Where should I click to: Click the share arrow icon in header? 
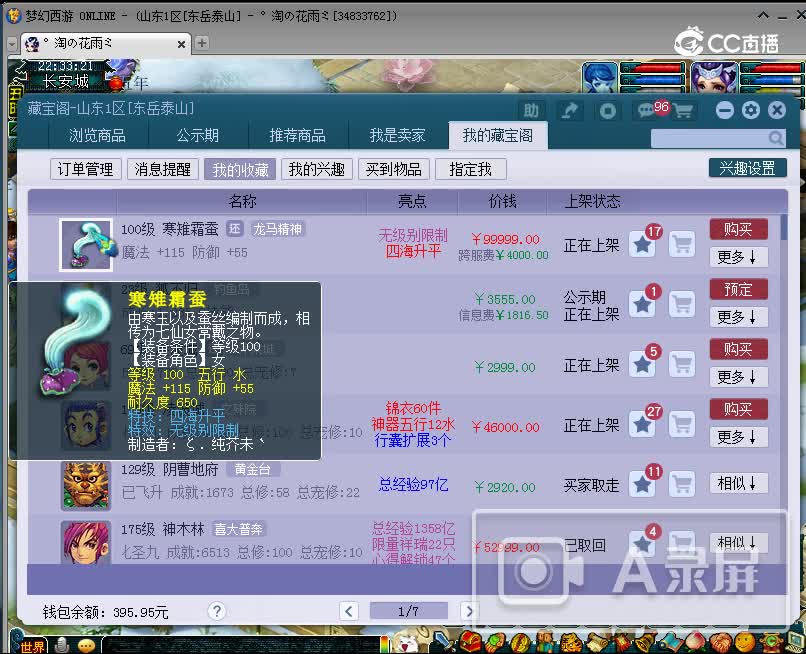coord(570,111)
